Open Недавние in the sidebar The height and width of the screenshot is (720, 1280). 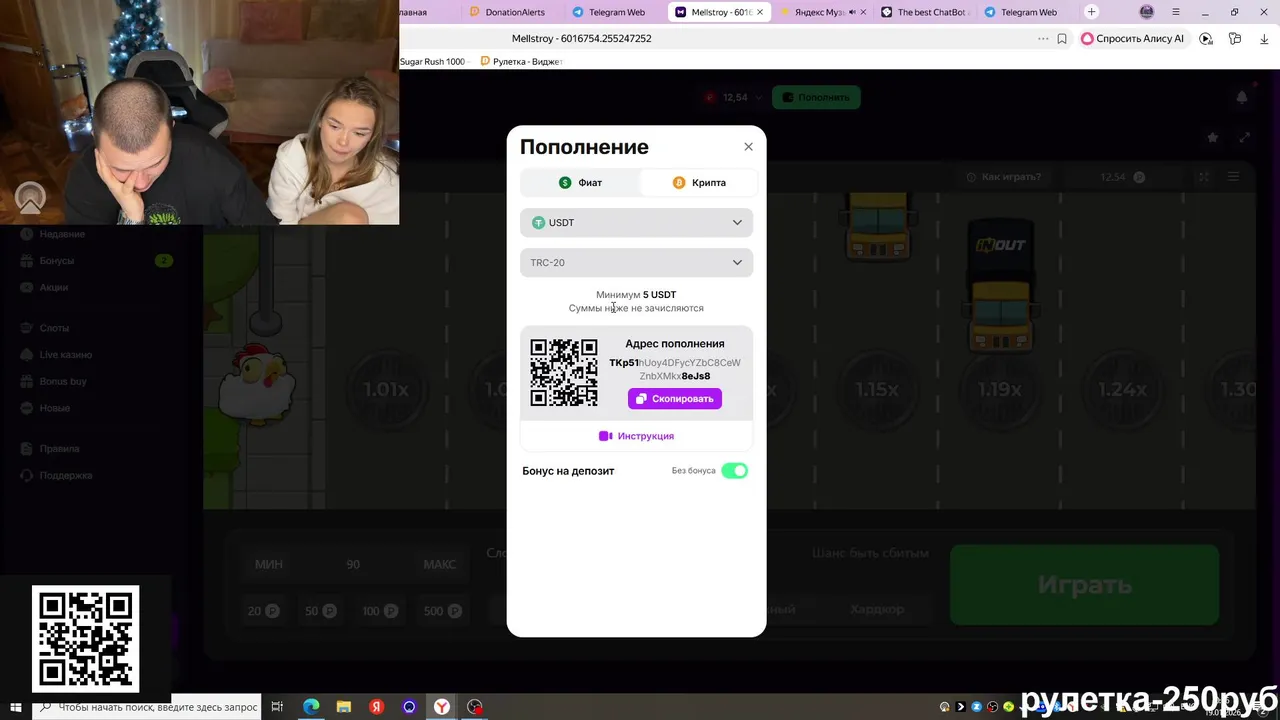(62, 234)
